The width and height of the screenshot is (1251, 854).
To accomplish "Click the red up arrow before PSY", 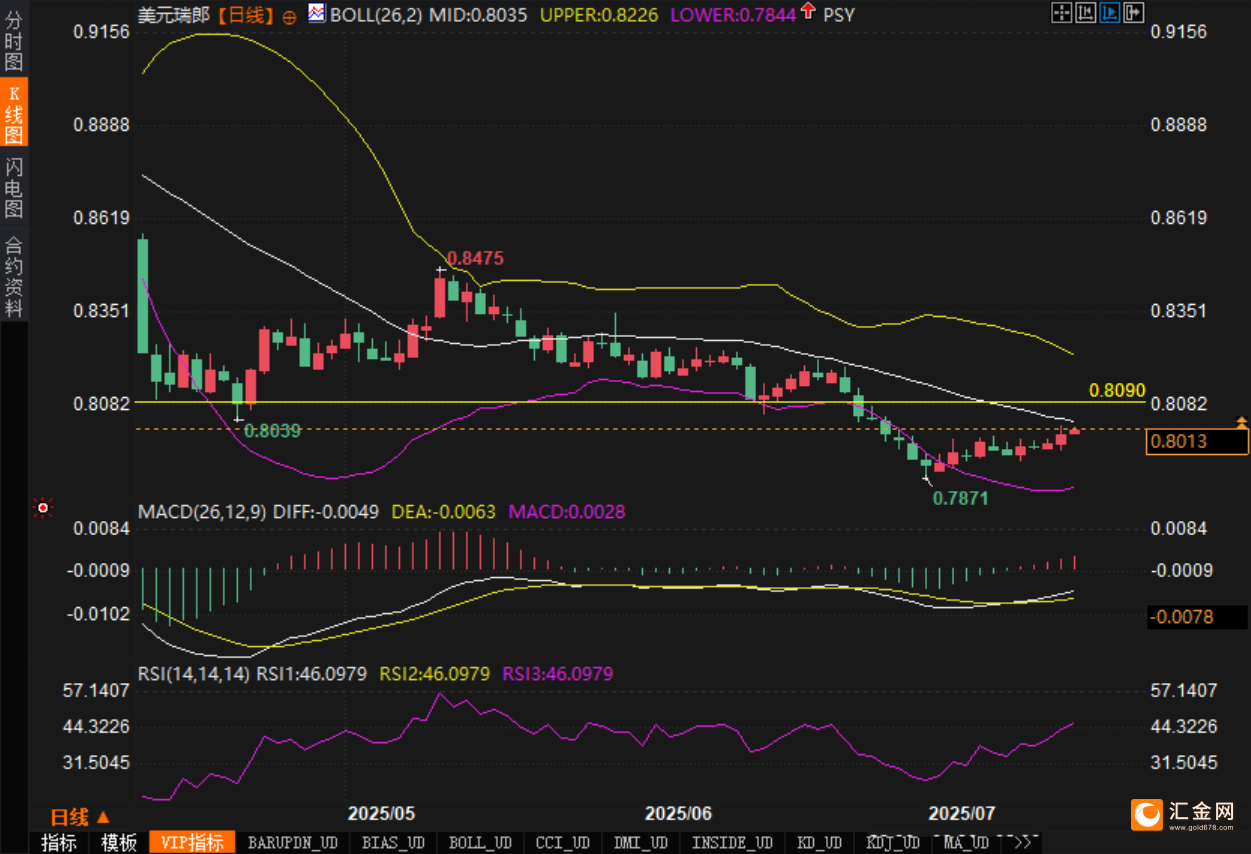I will [808, 12].
